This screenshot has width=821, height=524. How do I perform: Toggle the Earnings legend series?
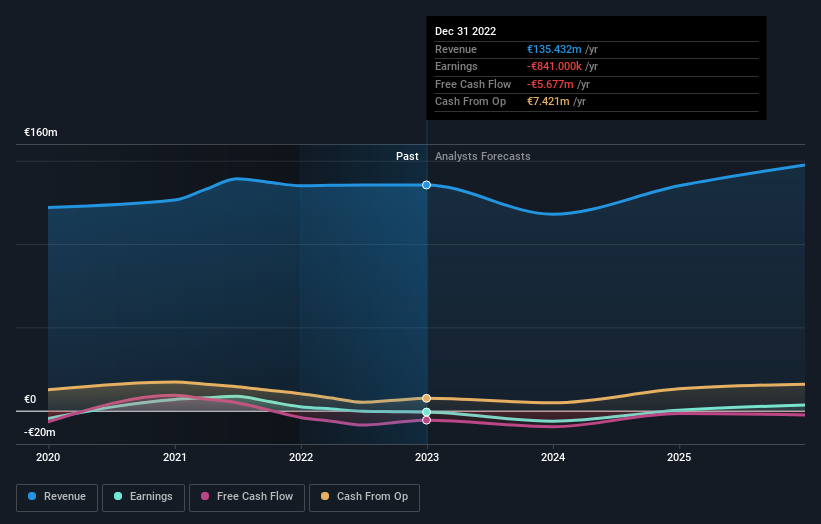(x=143, y=497)
